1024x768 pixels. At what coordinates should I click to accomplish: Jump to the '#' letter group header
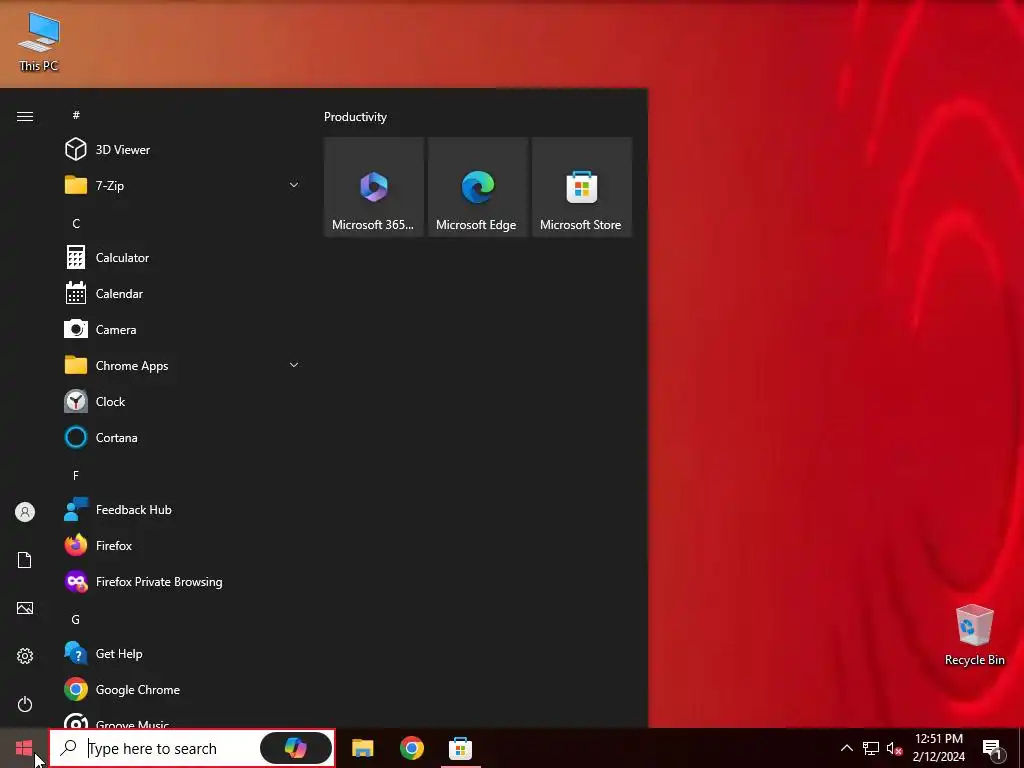[76, 115]
